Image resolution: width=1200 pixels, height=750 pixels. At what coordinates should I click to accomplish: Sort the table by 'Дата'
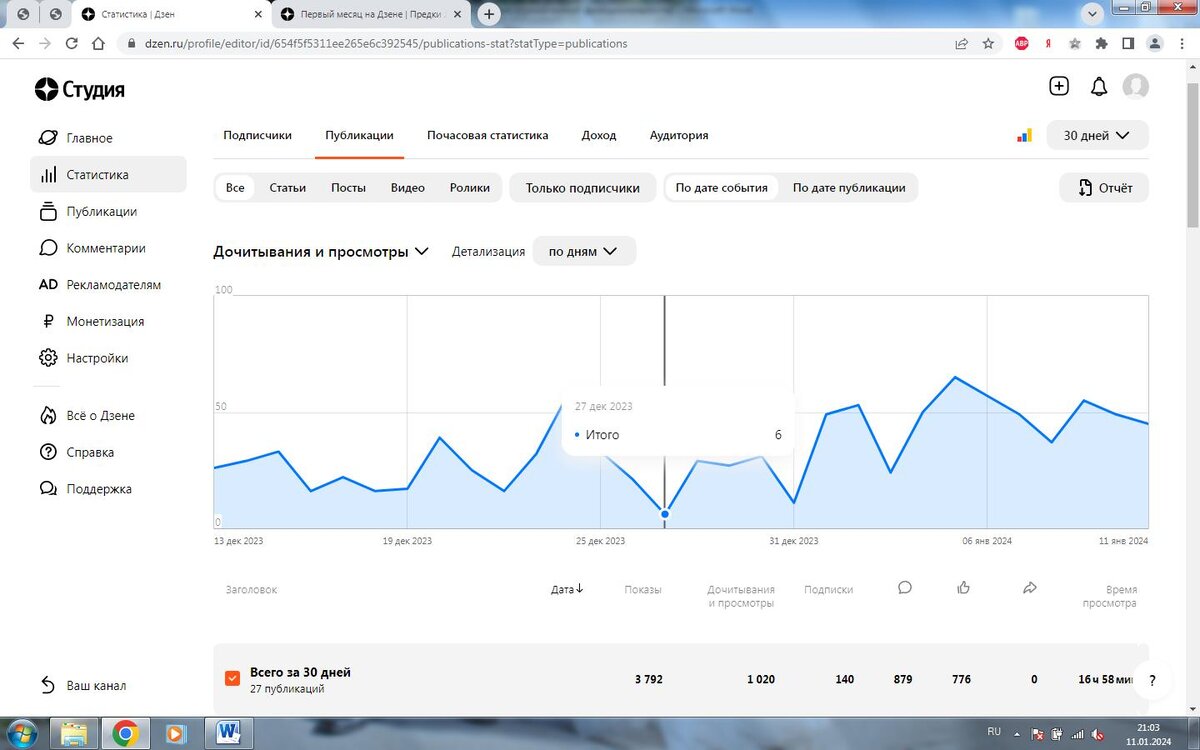(x=567, y=589)
